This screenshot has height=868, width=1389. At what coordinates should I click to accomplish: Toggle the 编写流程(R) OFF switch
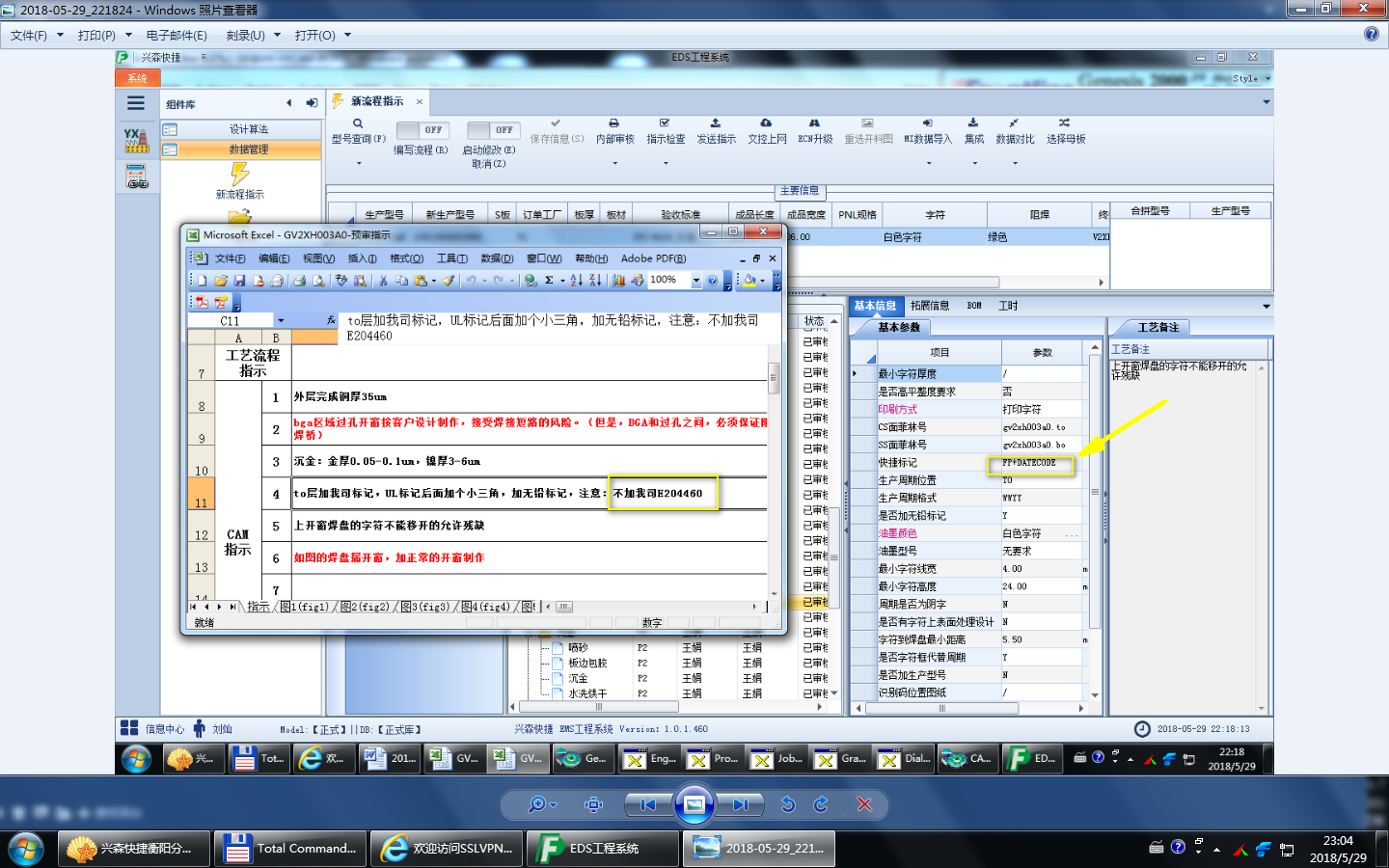click(x=422, y=129)
